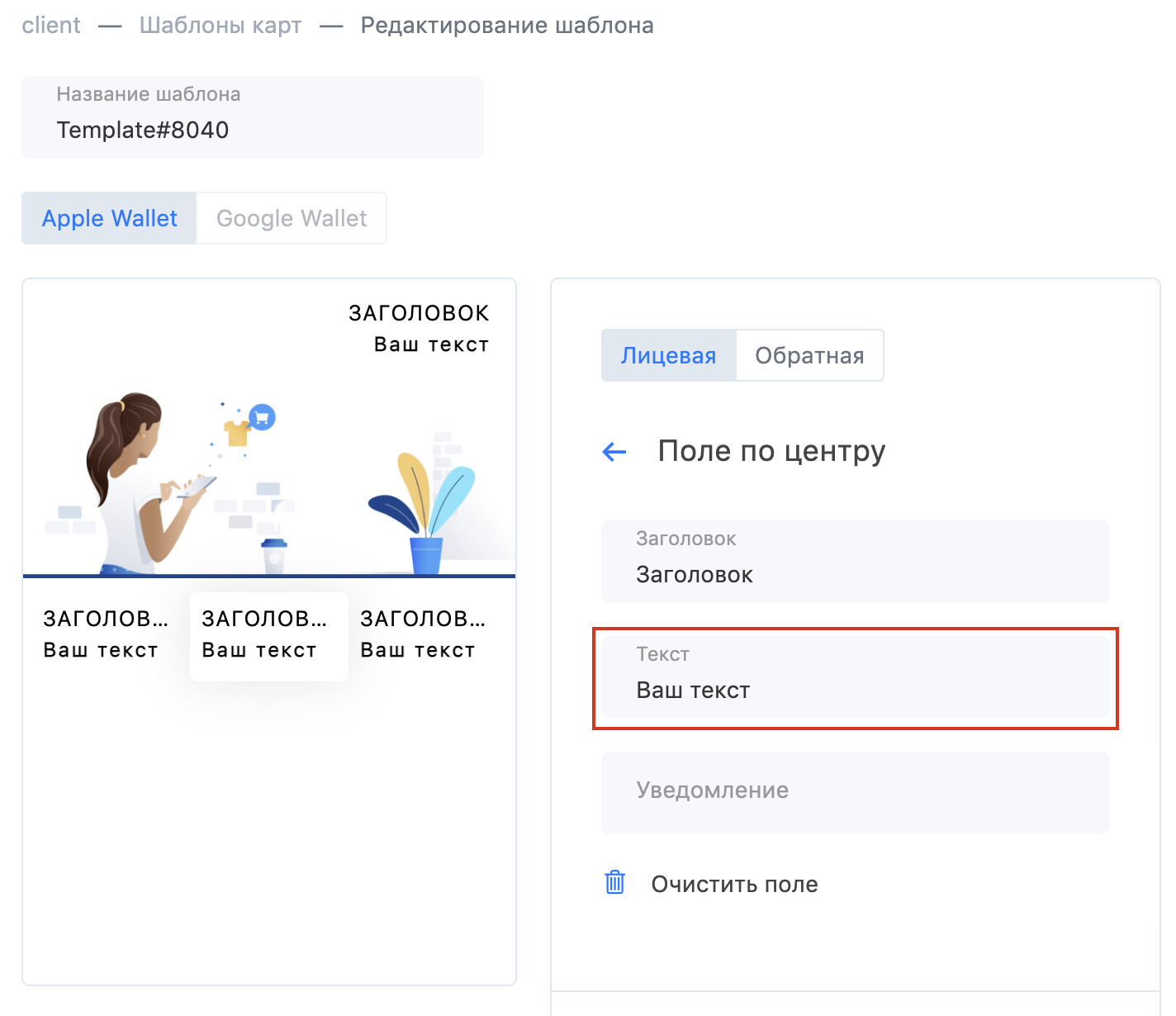Click the blue plant pot graphic
This screenshot has width=1176, height=1016.
[426, 555]
